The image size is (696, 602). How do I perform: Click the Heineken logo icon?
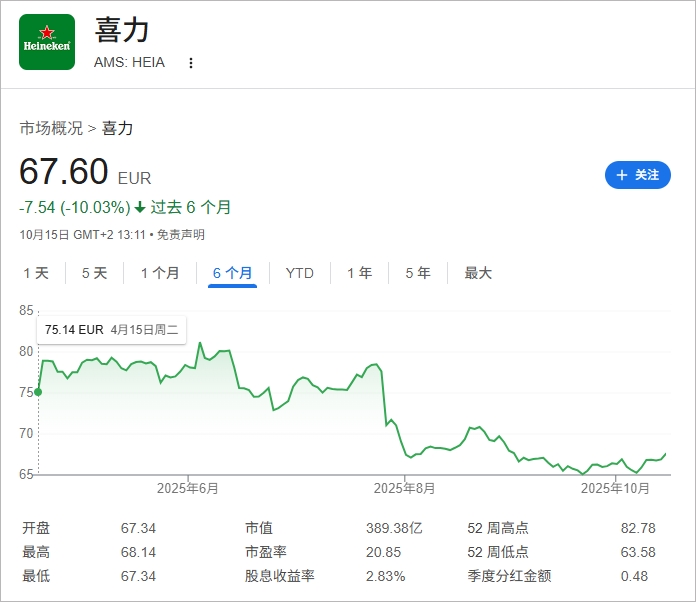click(x=47, y=42)
